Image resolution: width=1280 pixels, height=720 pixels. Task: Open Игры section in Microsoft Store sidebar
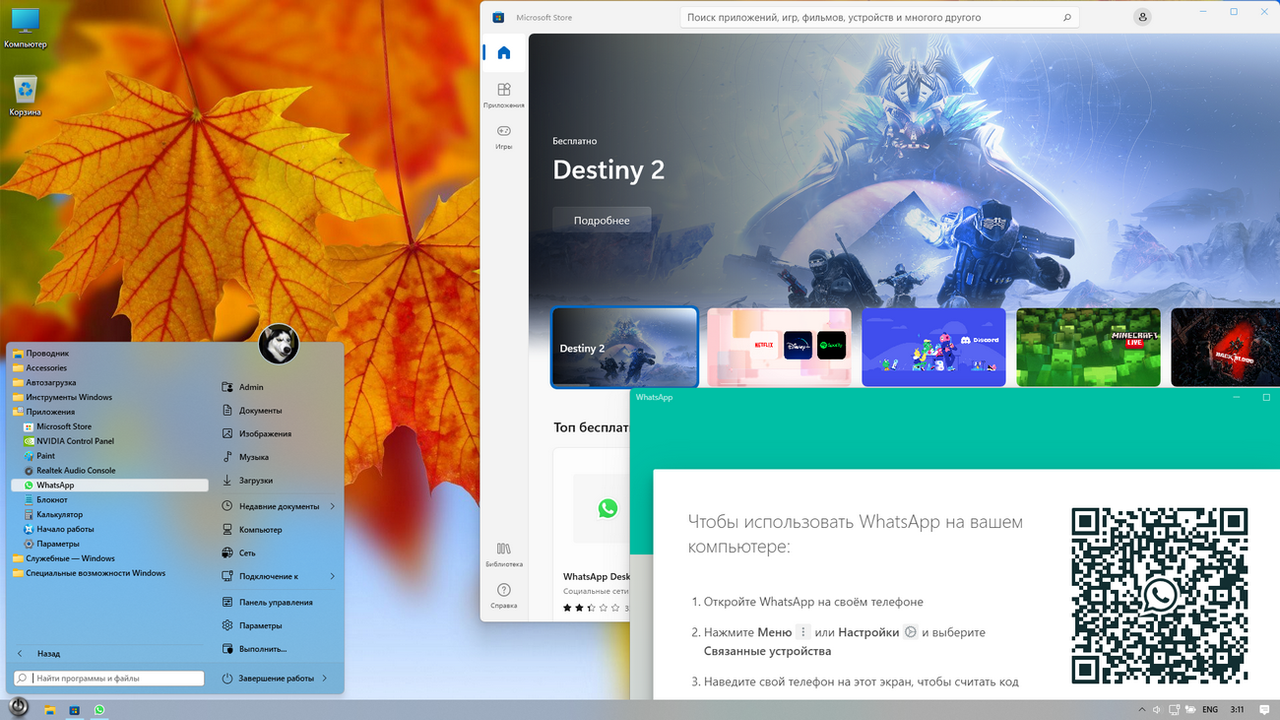click(x=503, y=137)
